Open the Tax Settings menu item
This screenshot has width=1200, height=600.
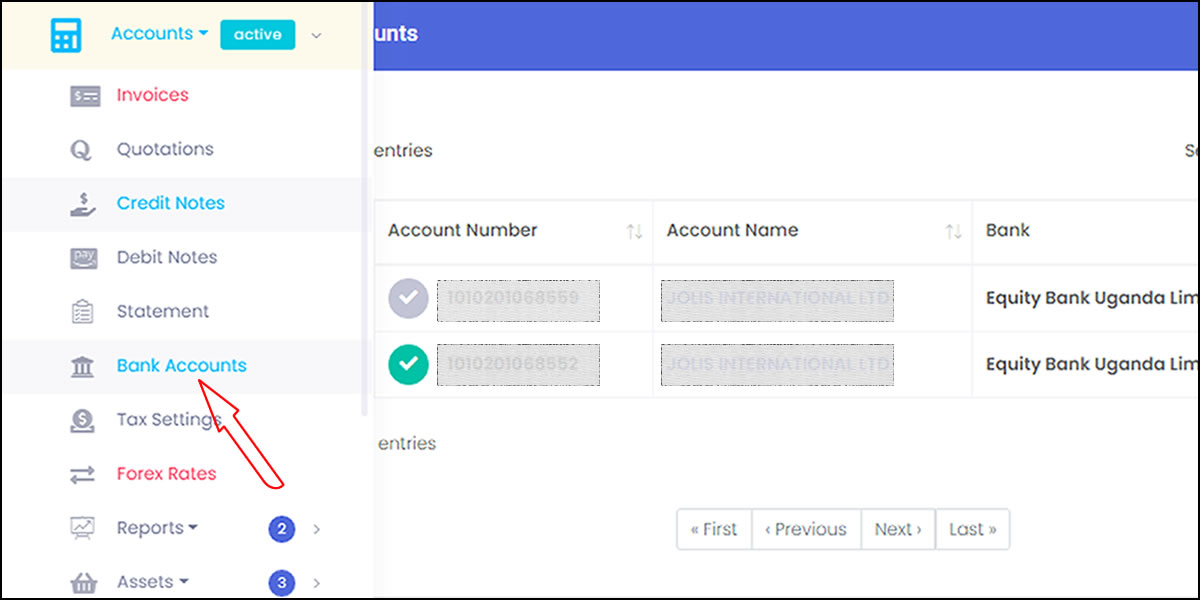[x=168, y=420]
